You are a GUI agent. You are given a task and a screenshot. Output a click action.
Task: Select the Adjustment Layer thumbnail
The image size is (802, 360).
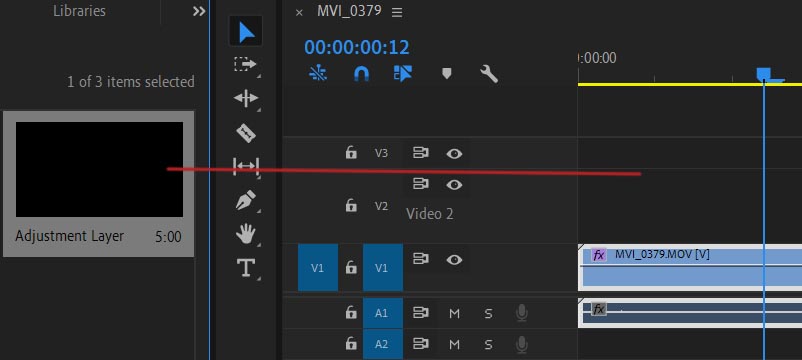tap(99, 169)
